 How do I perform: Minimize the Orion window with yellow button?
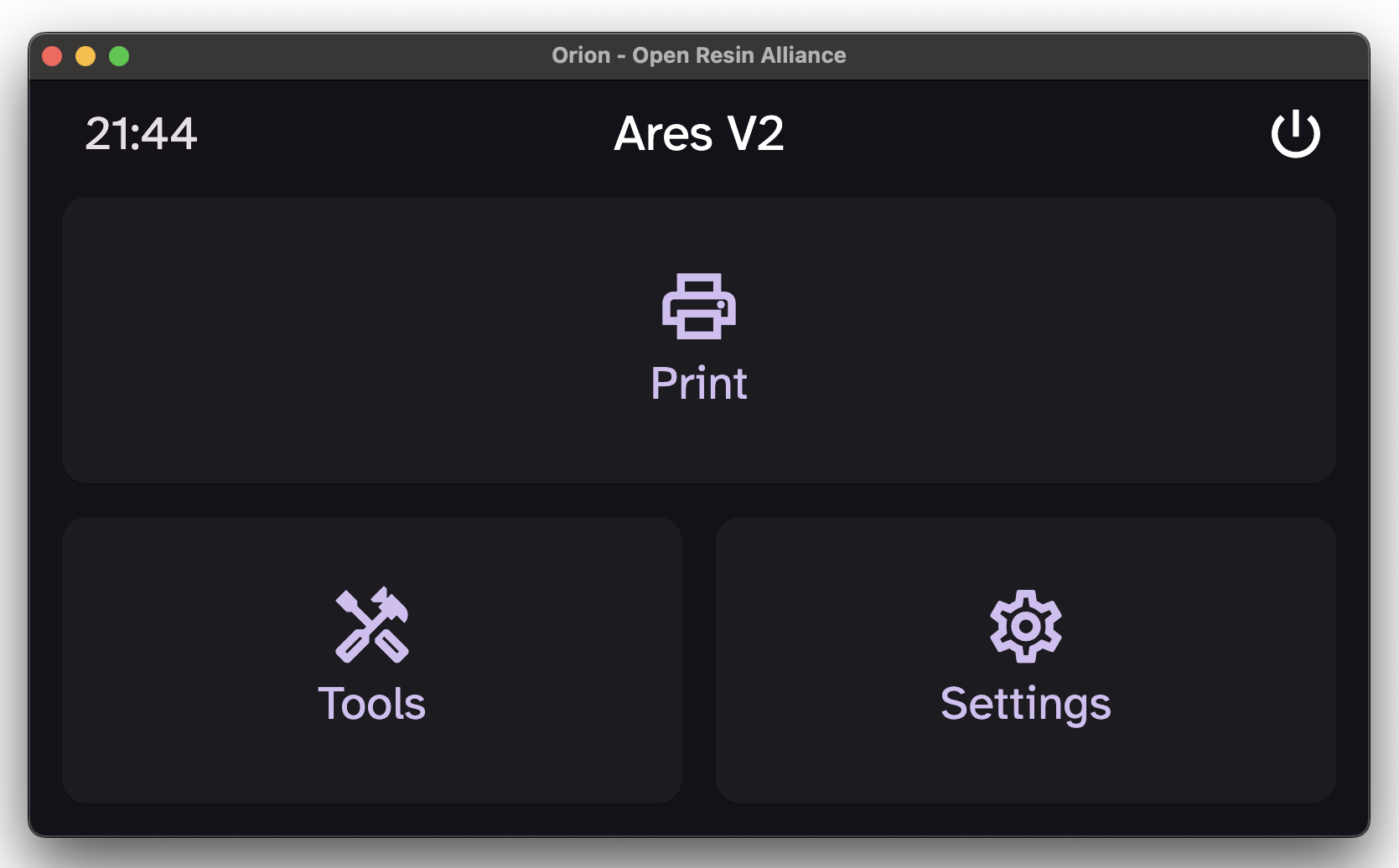(85, 56)
